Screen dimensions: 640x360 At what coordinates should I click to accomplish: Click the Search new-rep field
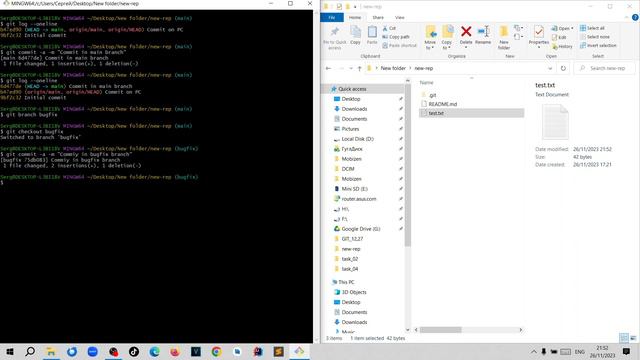click(x=604, y=68)
